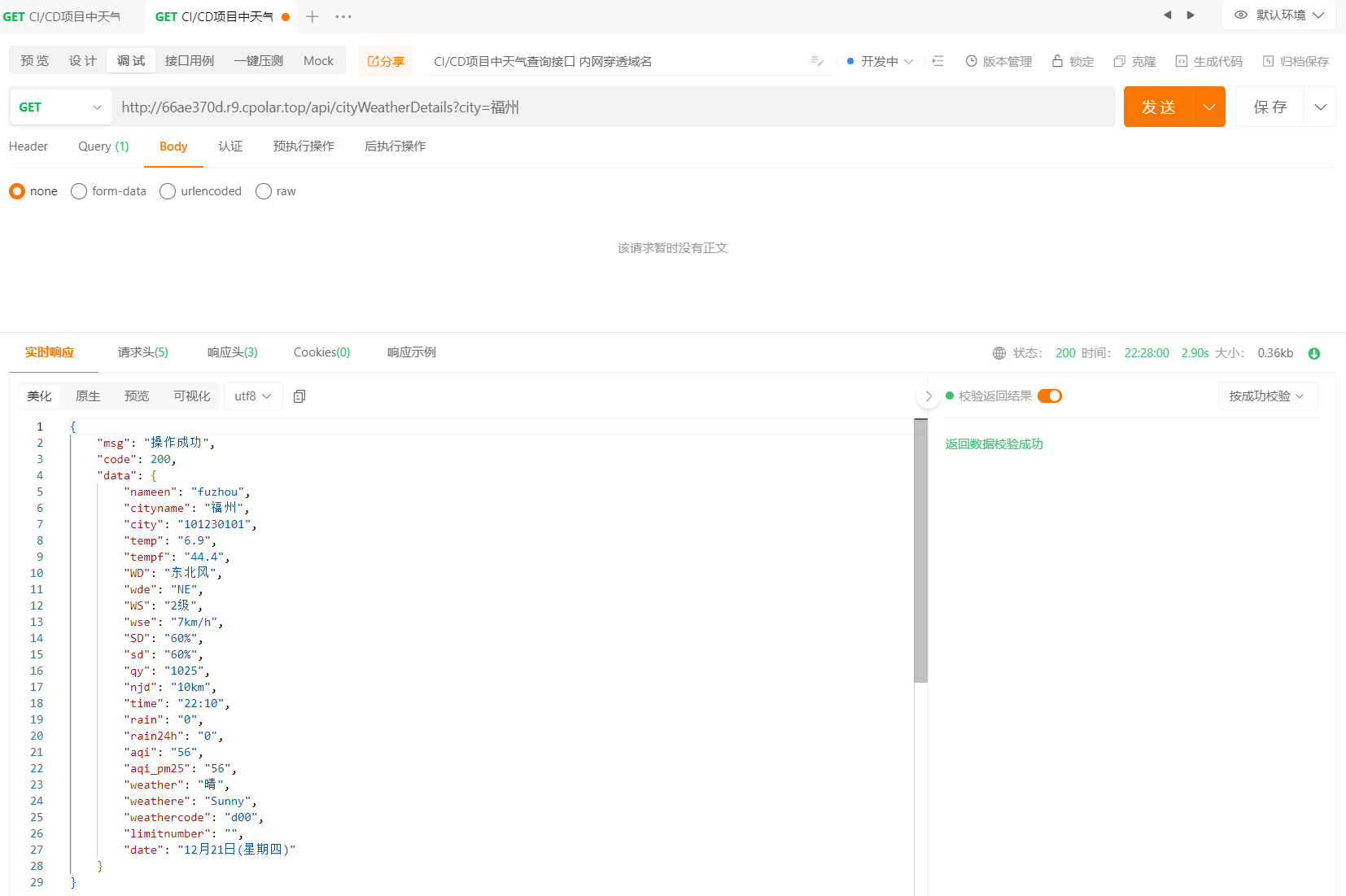Viewport: 1346px width, 896px height.
Task: Open the 认证 authentication tab
Action: (230, 146)
